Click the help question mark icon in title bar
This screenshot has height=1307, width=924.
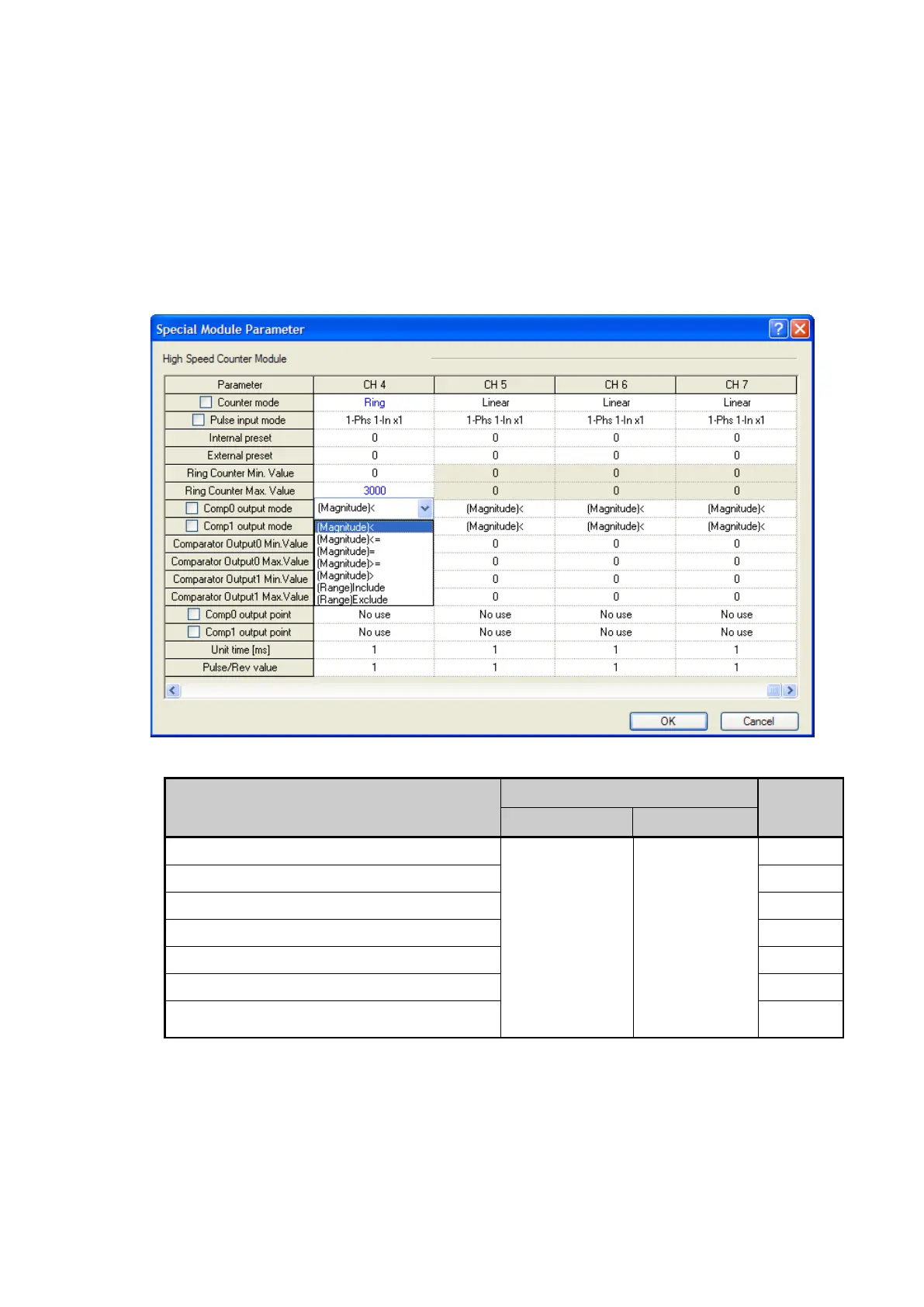(x=778, y=329)
